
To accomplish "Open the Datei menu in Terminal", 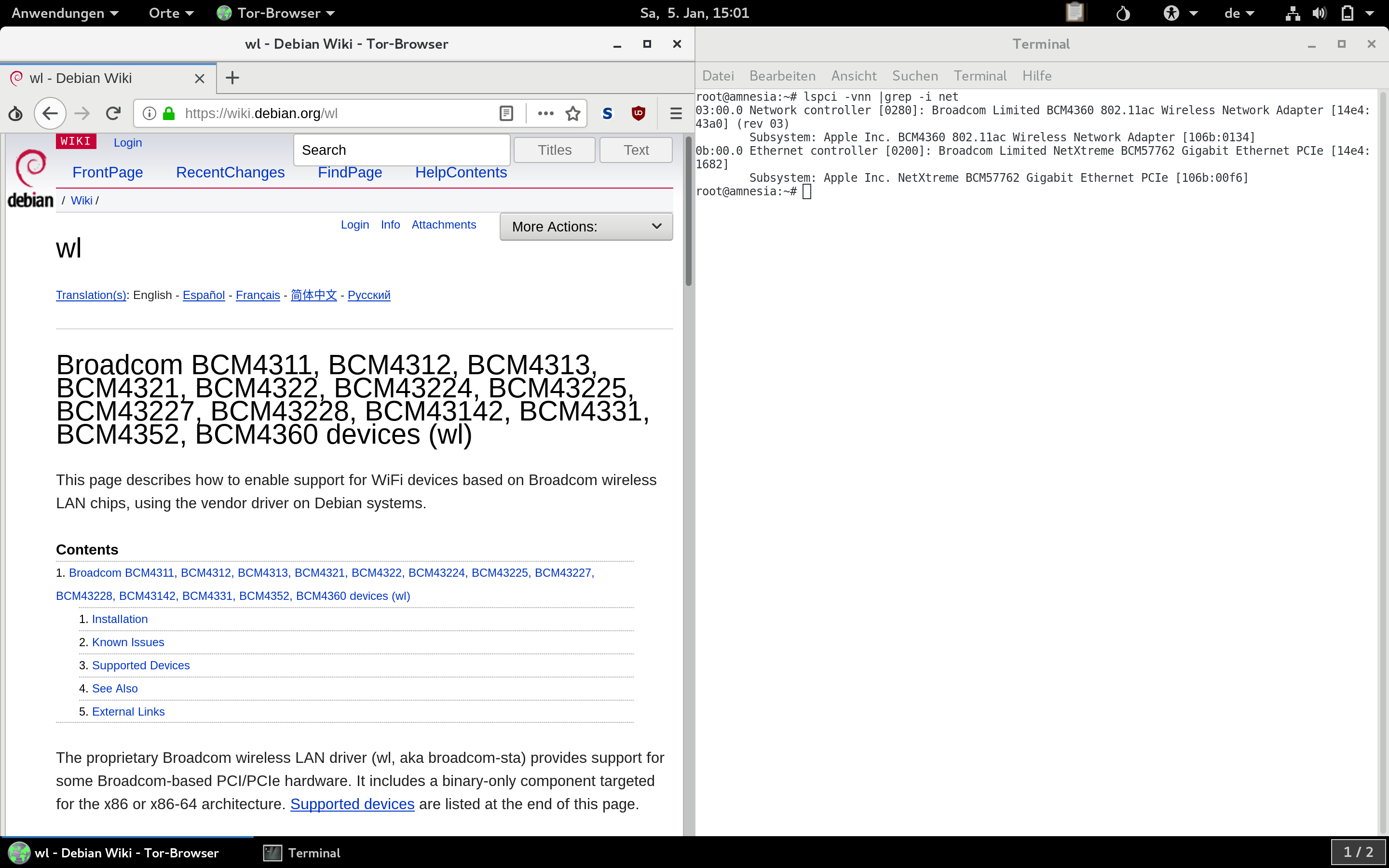I will (x=718, y=76).
